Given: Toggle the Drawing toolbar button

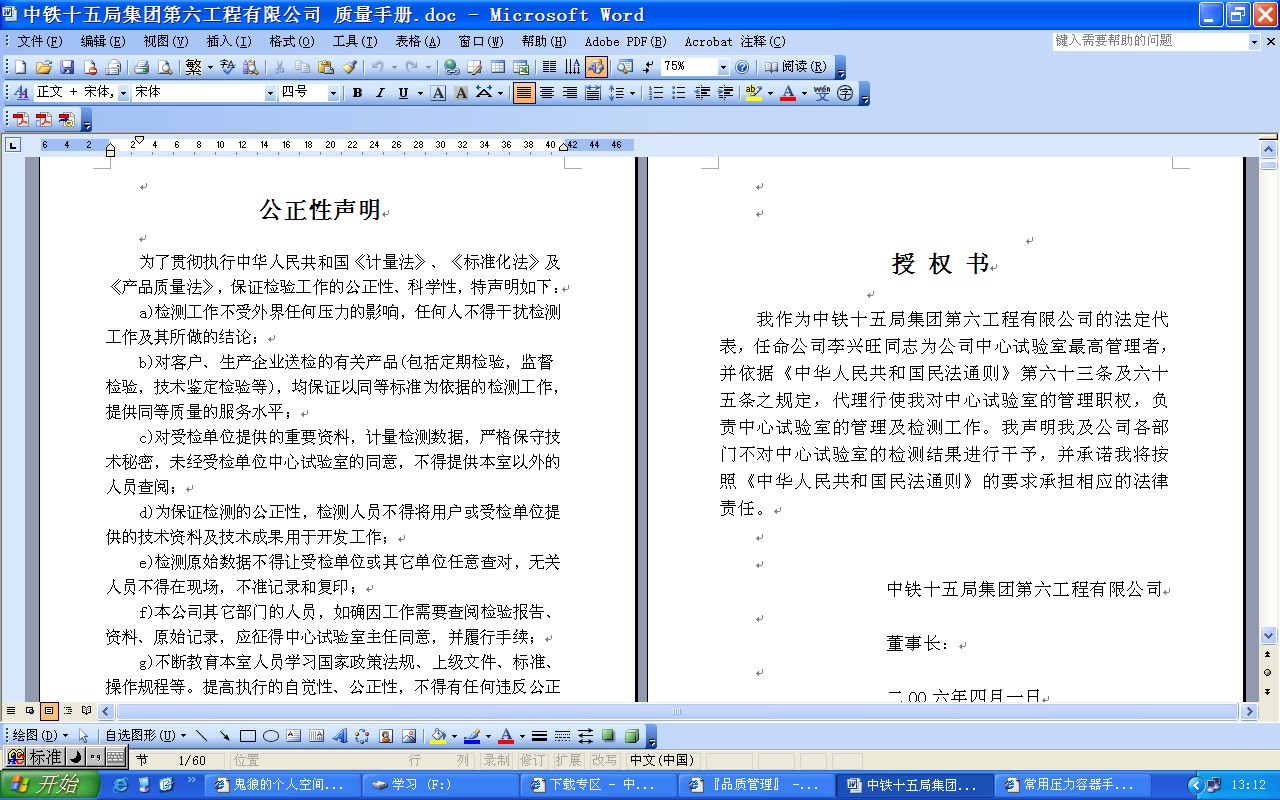Looking at the screenshot, I should pyautogui.click(x=596, y=67).
